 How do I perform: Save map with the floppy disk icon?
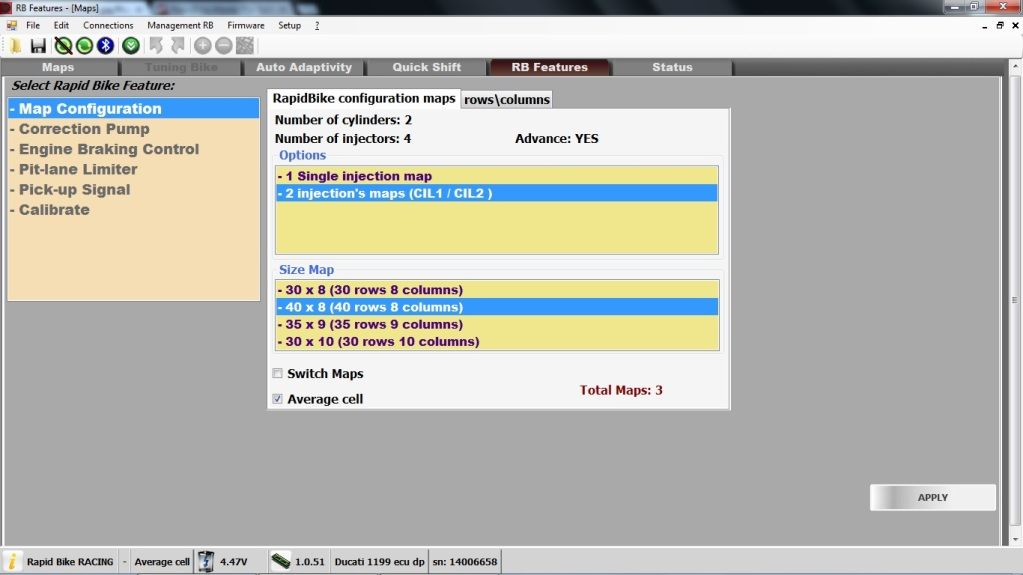pyautogui.click(x=38, y=46)
